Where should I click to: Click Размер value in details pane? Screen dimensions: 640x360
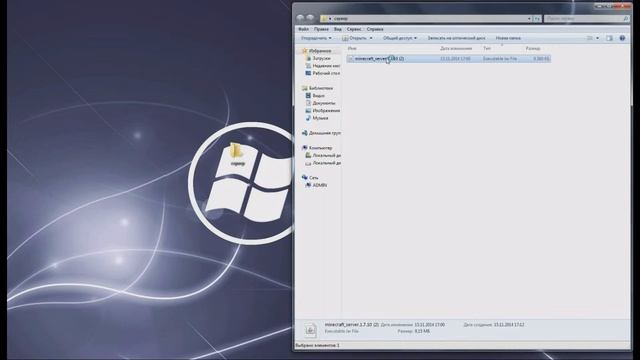pos(422,331)
